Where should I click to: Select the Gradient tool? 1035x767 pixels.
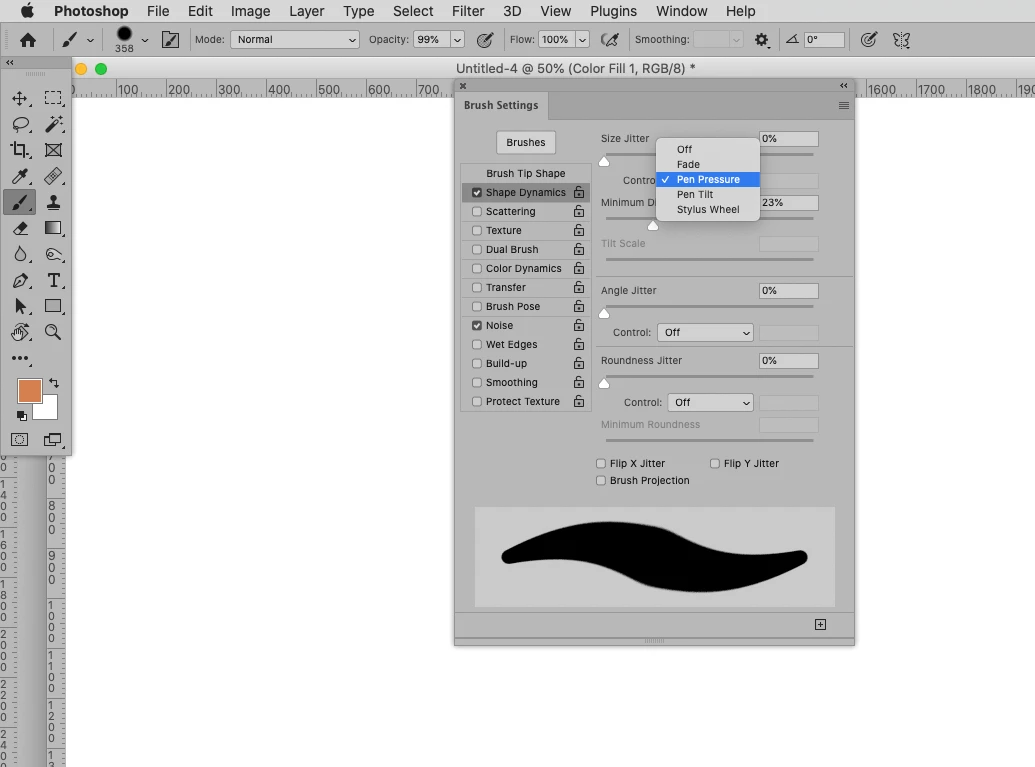click(x=53, y=228)
